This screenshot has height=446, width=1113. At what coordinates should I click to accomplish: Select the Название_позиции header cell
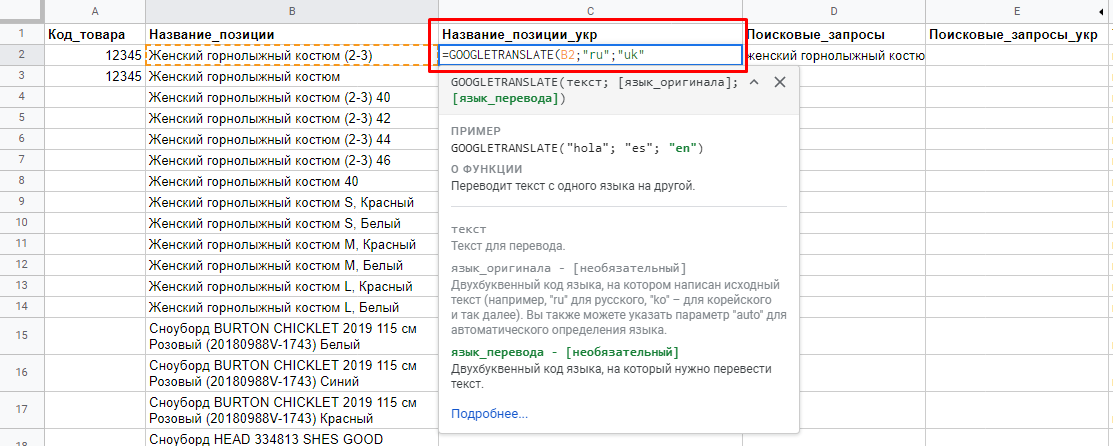291,34
